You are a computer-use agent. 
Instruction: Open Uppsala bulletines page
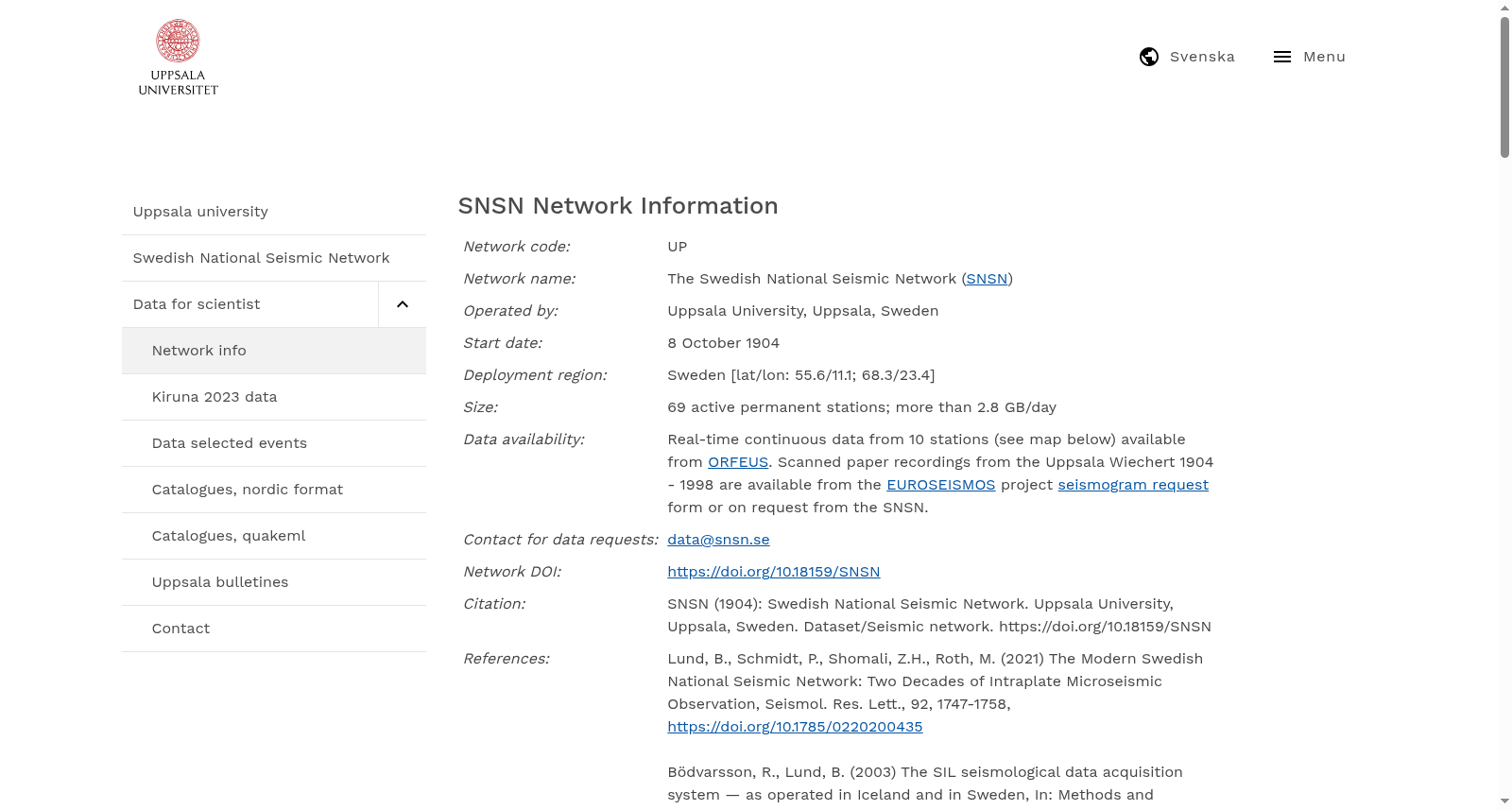coord(274,582)
